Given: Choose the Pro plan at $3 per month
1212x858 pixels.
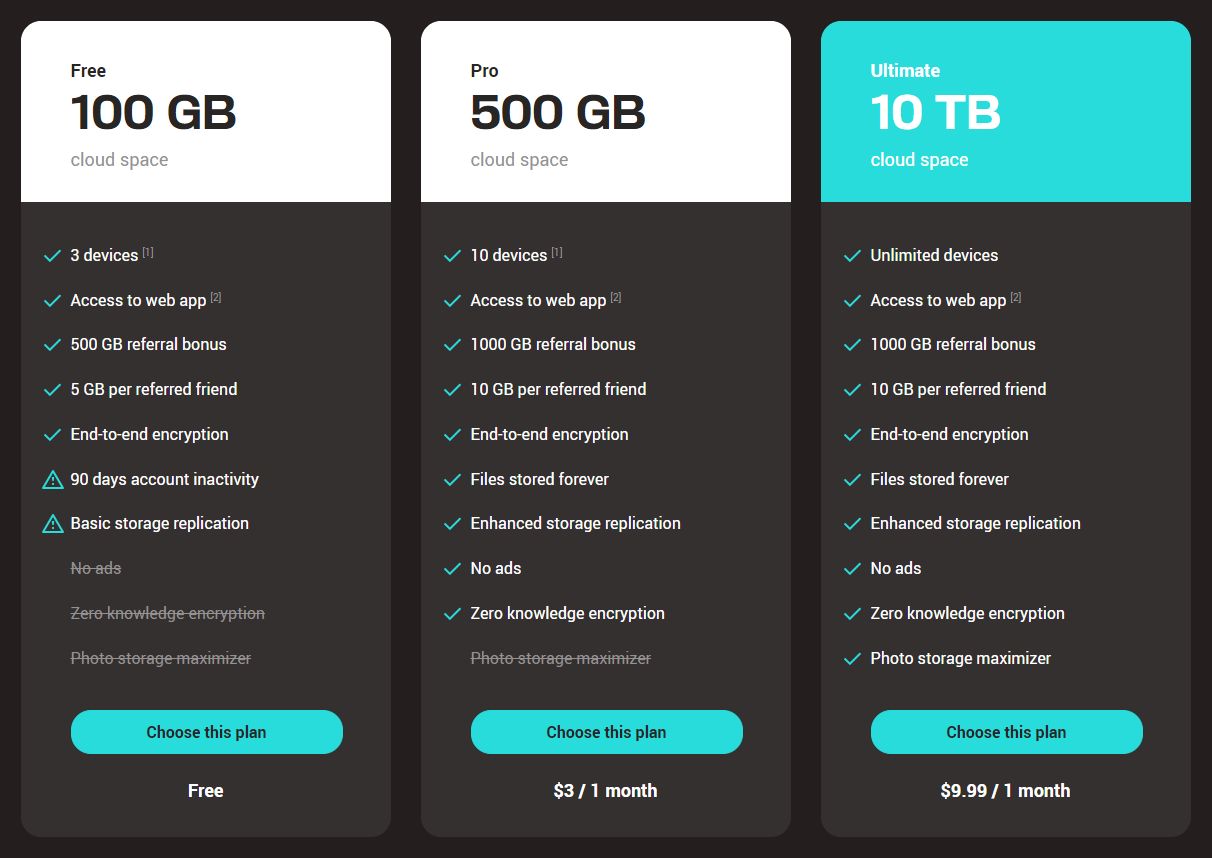Looking at the screenshot, I should click(x=607, y=732).
